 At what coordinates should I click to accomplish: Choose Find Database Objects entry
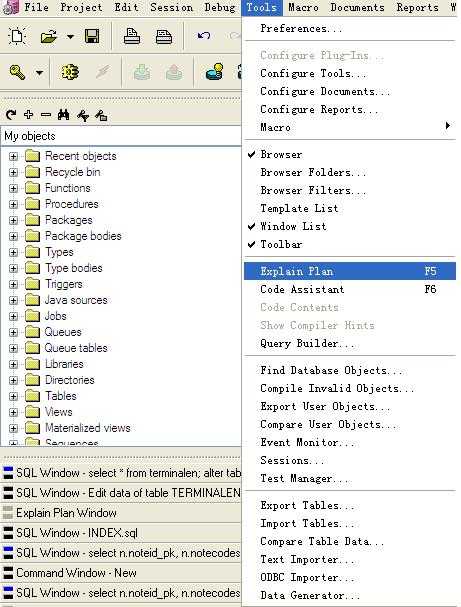point(350,370)
